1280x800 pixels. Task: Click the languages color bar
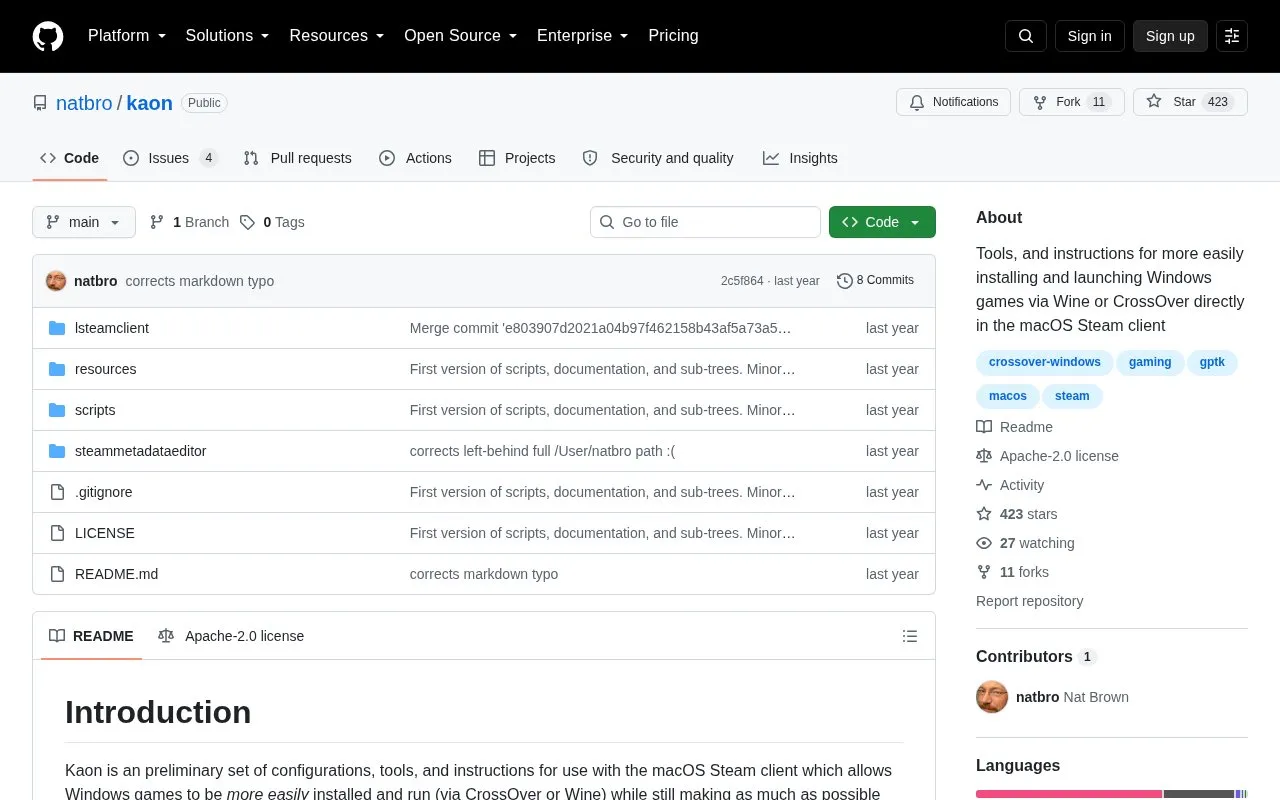pos(1112,794)
